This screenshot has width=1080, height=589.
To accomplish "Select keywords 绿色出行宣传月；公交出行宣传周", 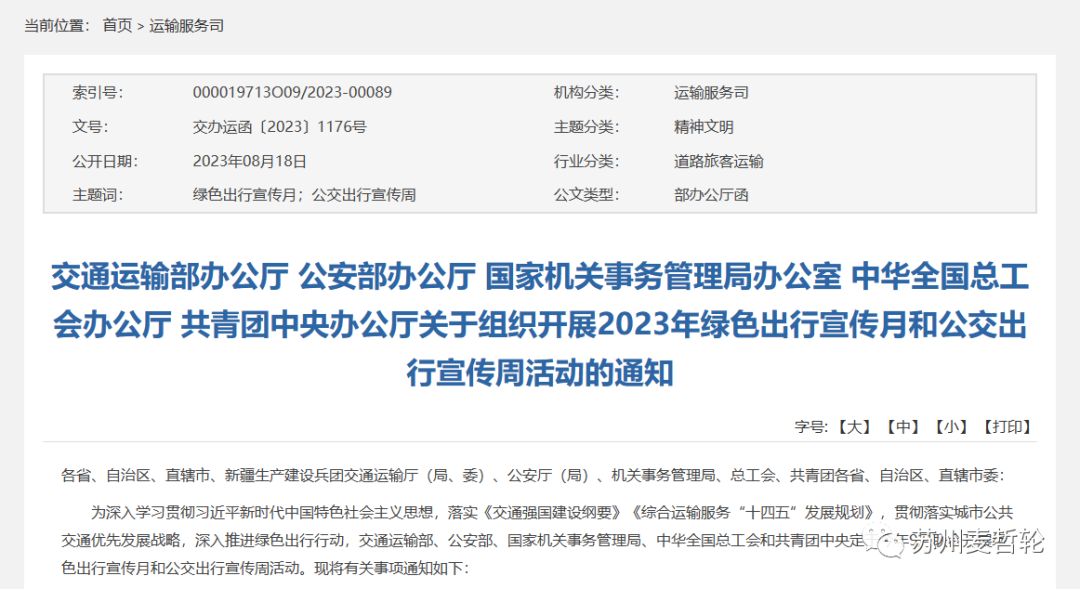I will coord(304,195).
